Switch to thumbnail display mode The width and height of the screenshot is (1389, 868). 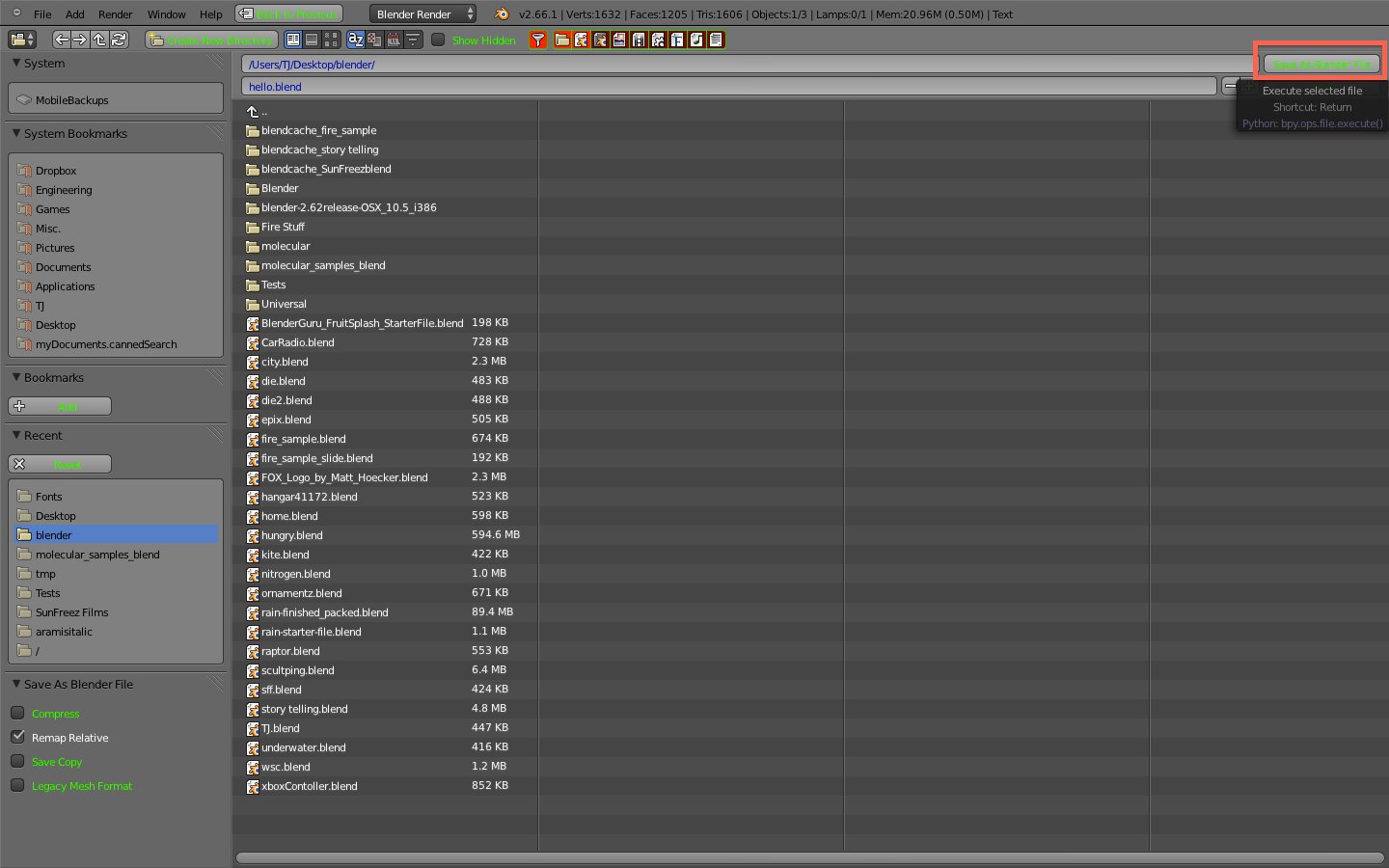click(331, 40)
